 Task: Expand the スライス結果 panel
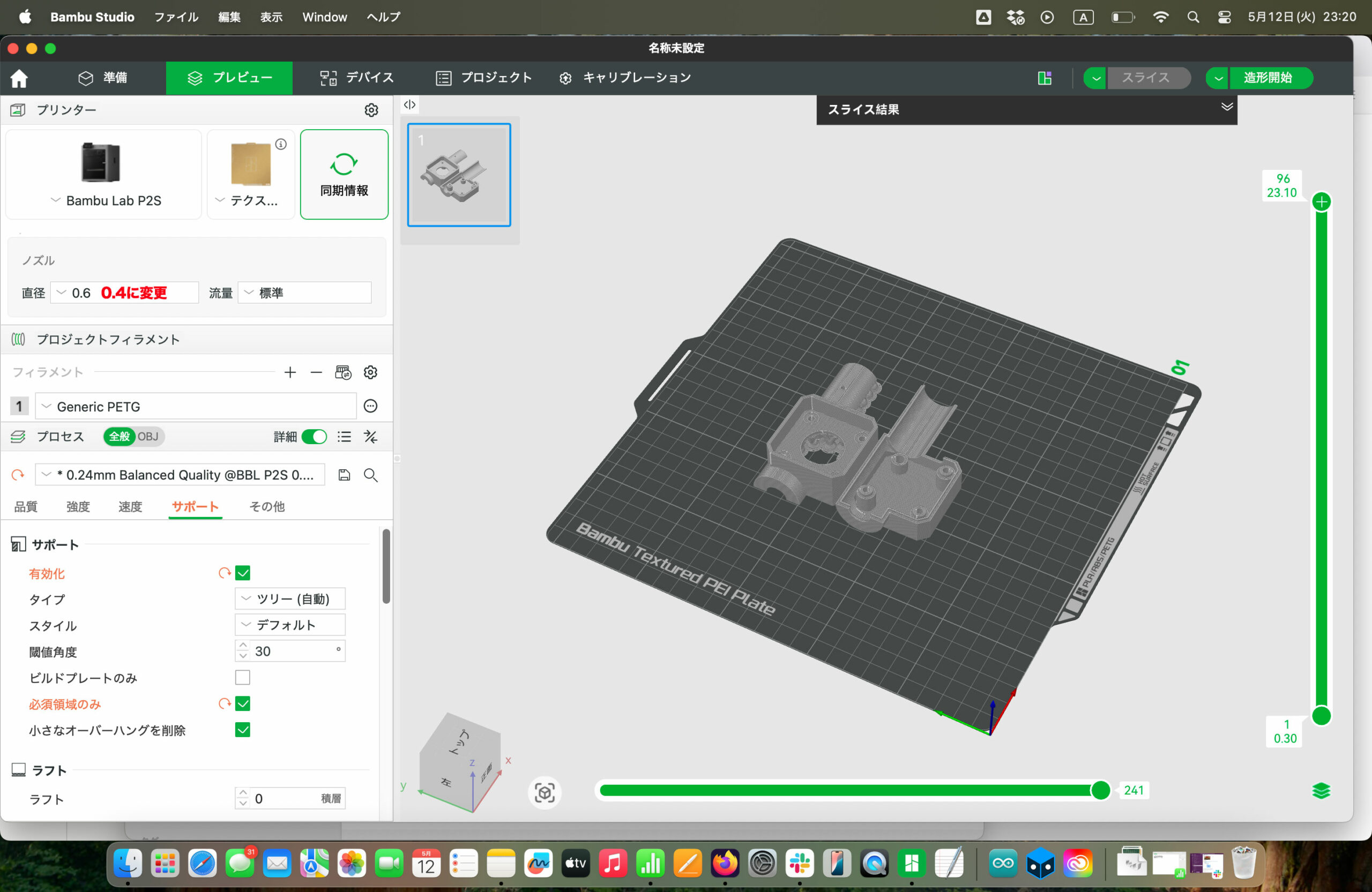pyautogui.click(x=1227, y=107)
